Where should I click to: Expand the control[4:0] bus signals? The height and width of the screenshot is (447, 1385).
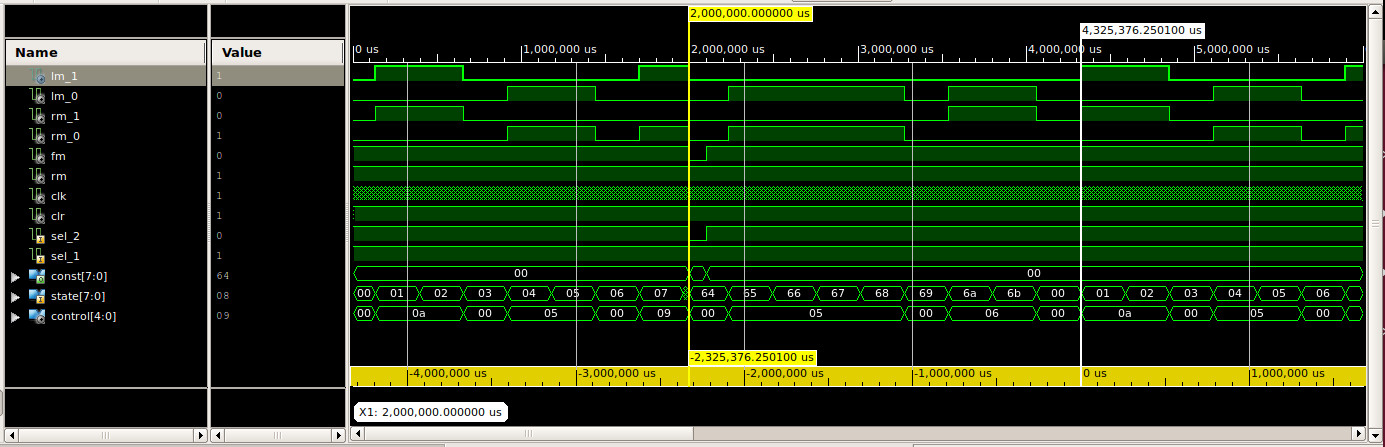click(x=14, y=316)
